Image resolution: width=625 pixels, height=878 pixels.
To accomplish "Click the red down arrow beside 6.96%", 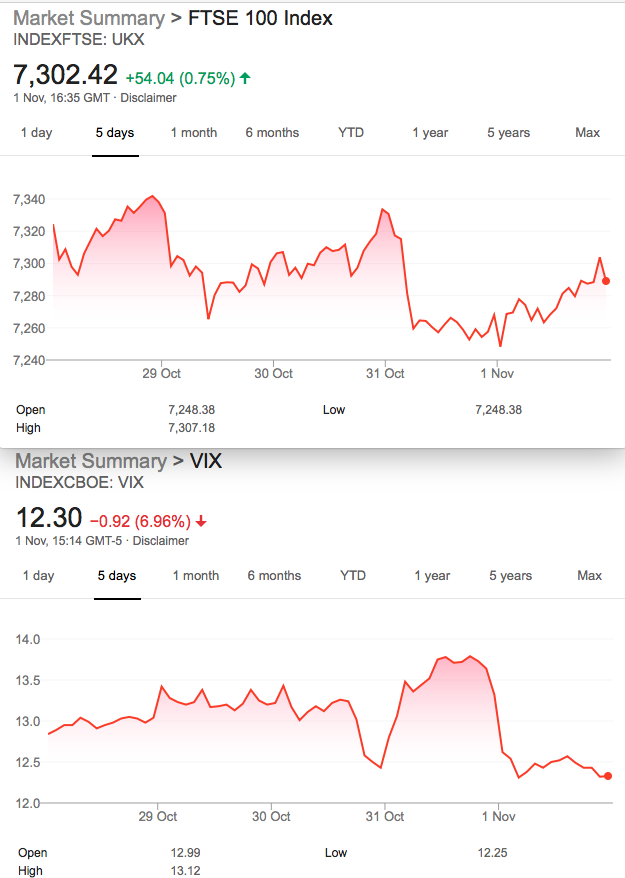I will point(202,521).
